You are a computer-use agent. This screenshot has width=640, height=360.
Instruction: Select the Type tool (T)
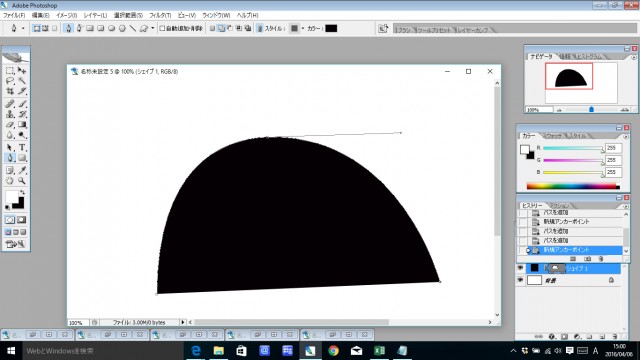22,147
